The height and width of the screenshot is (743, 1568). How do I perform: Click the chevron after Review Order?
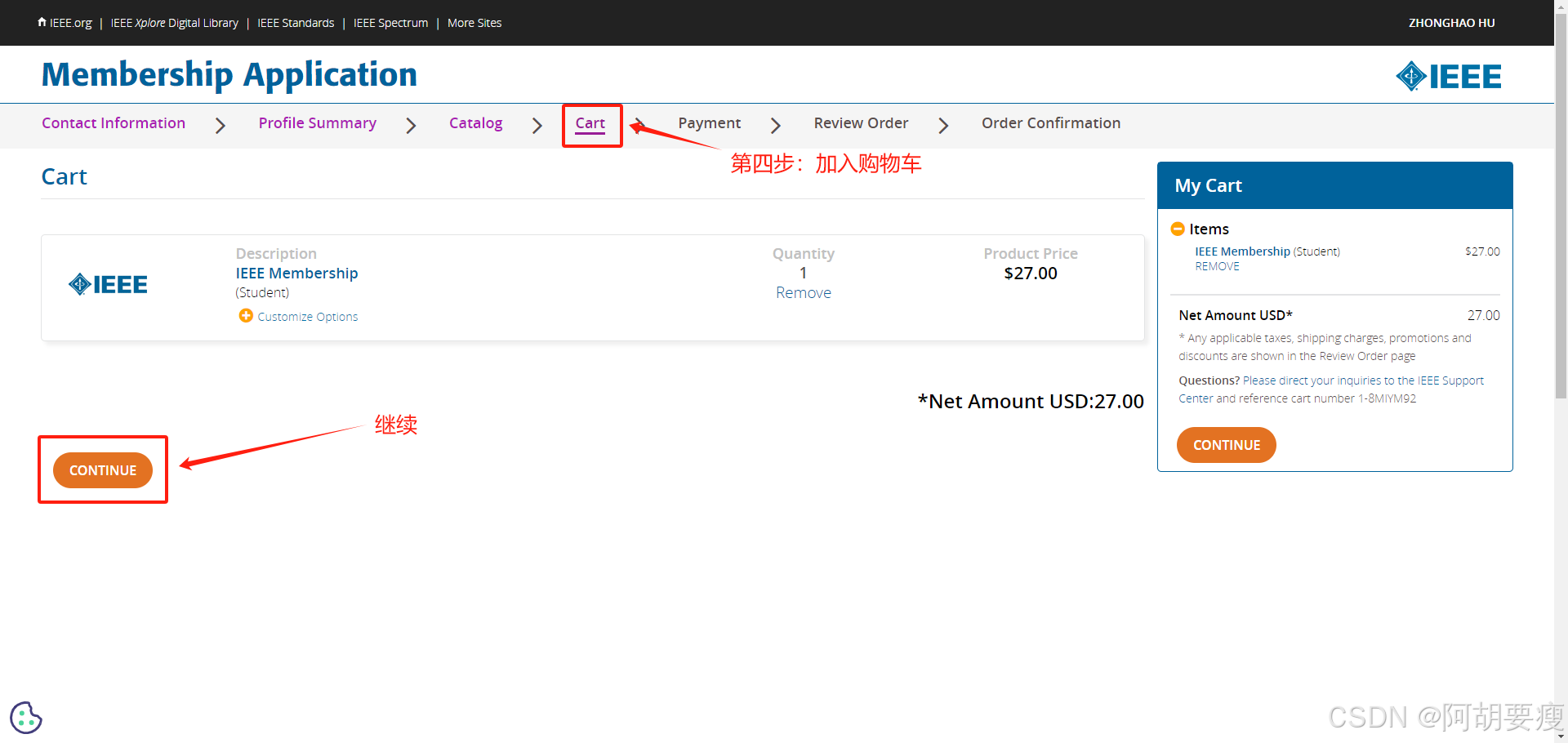click(943, 125)
